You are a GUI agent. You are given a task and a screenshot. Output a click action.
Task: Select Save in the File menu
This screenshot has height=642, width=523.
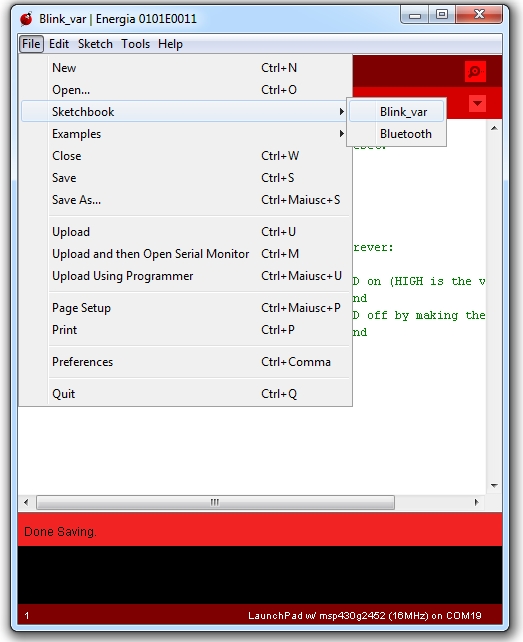tap(185, 178)
